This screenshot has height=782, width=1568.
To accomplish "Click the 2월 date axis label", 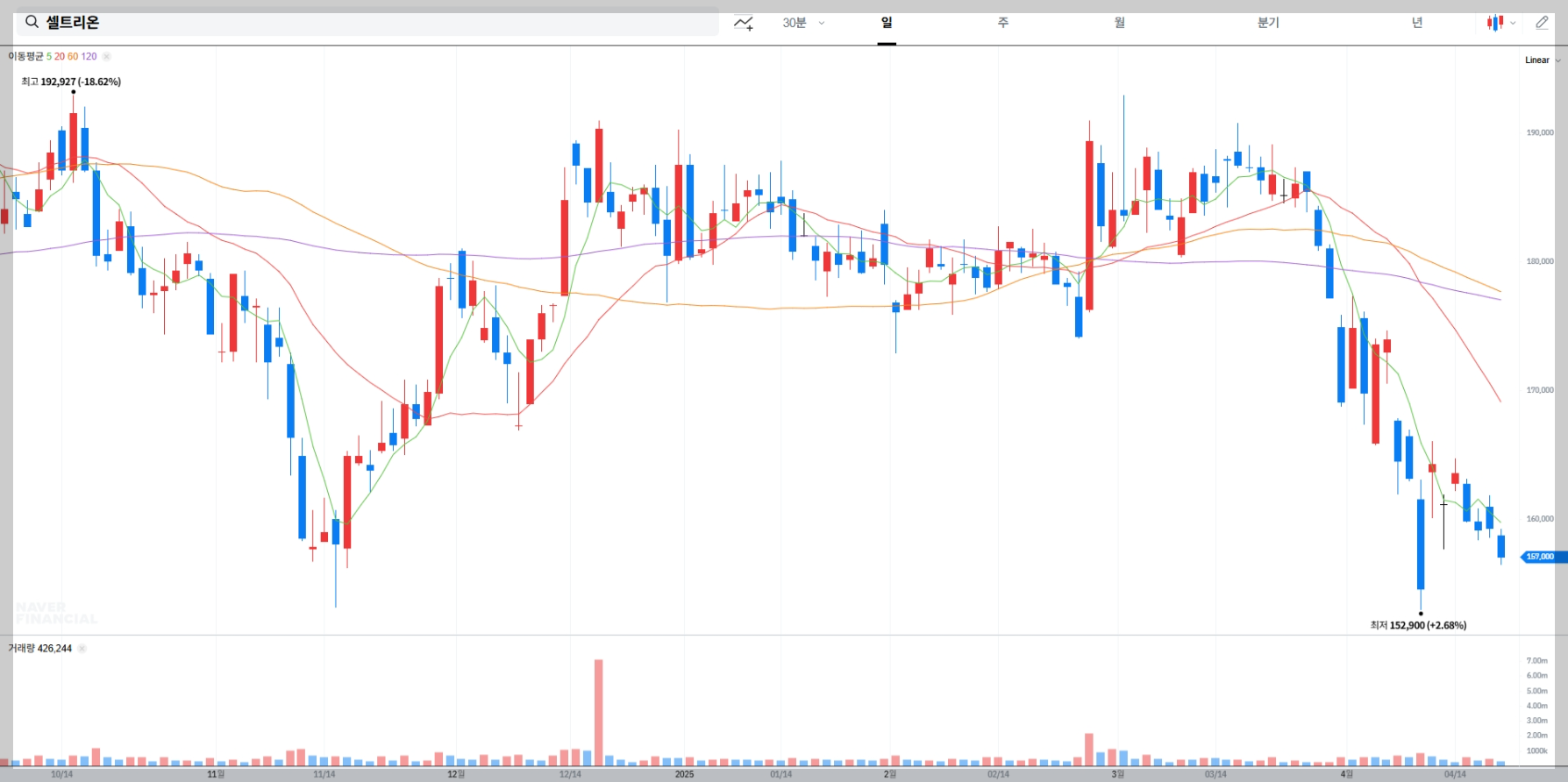I will 889,774.
